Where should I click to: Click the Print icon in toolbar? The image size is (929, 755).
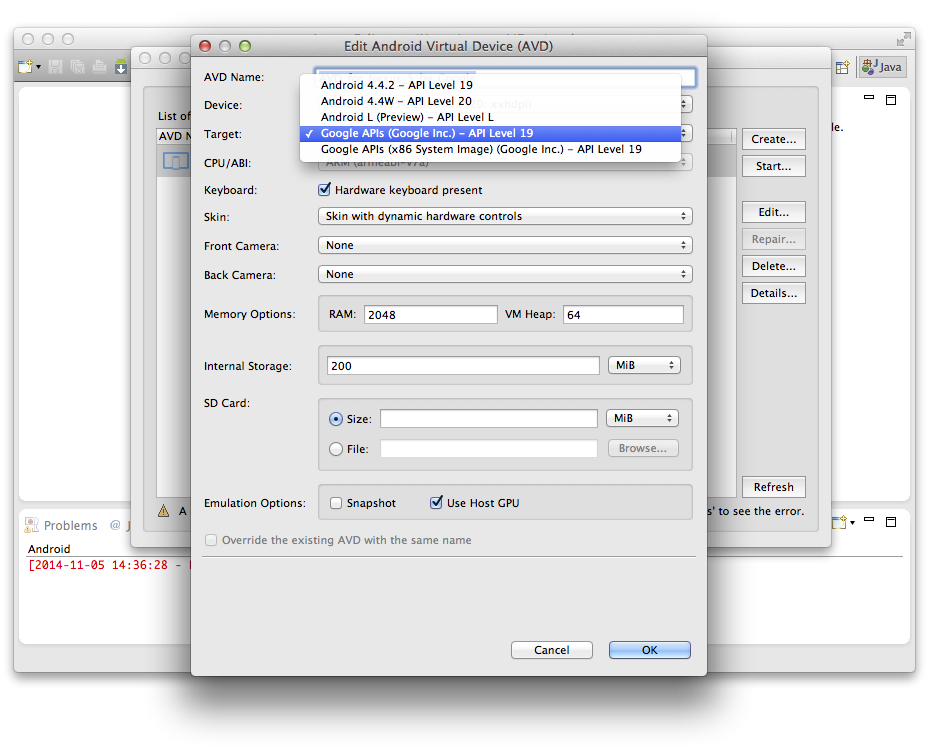(99, 67)
